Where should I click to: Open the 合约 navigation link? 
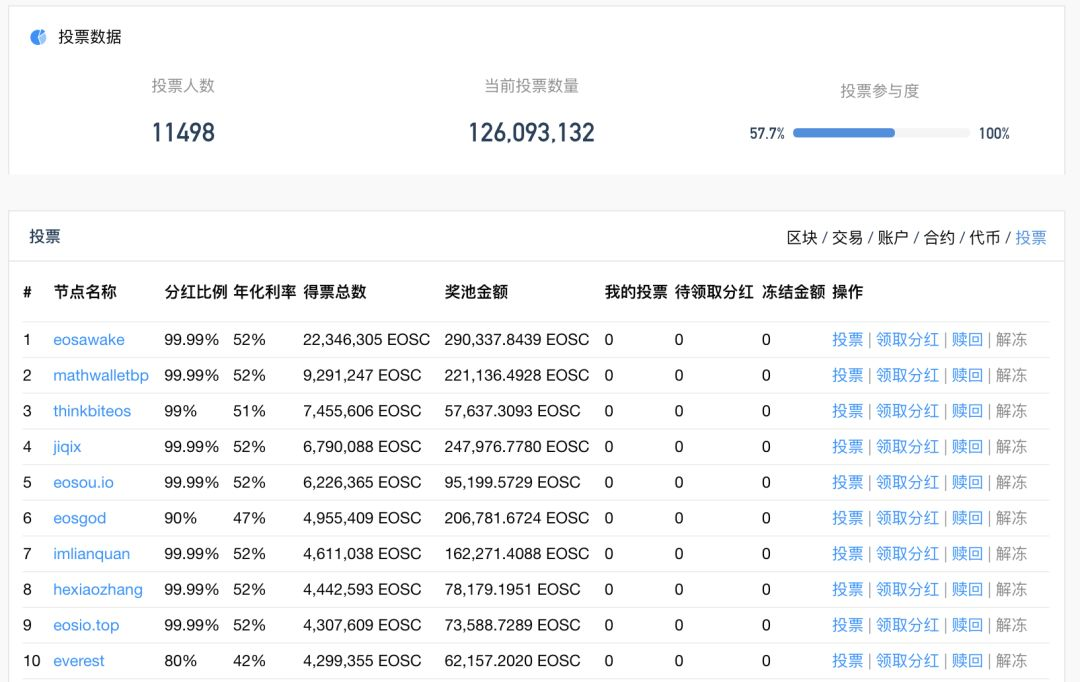coord(939,238)
